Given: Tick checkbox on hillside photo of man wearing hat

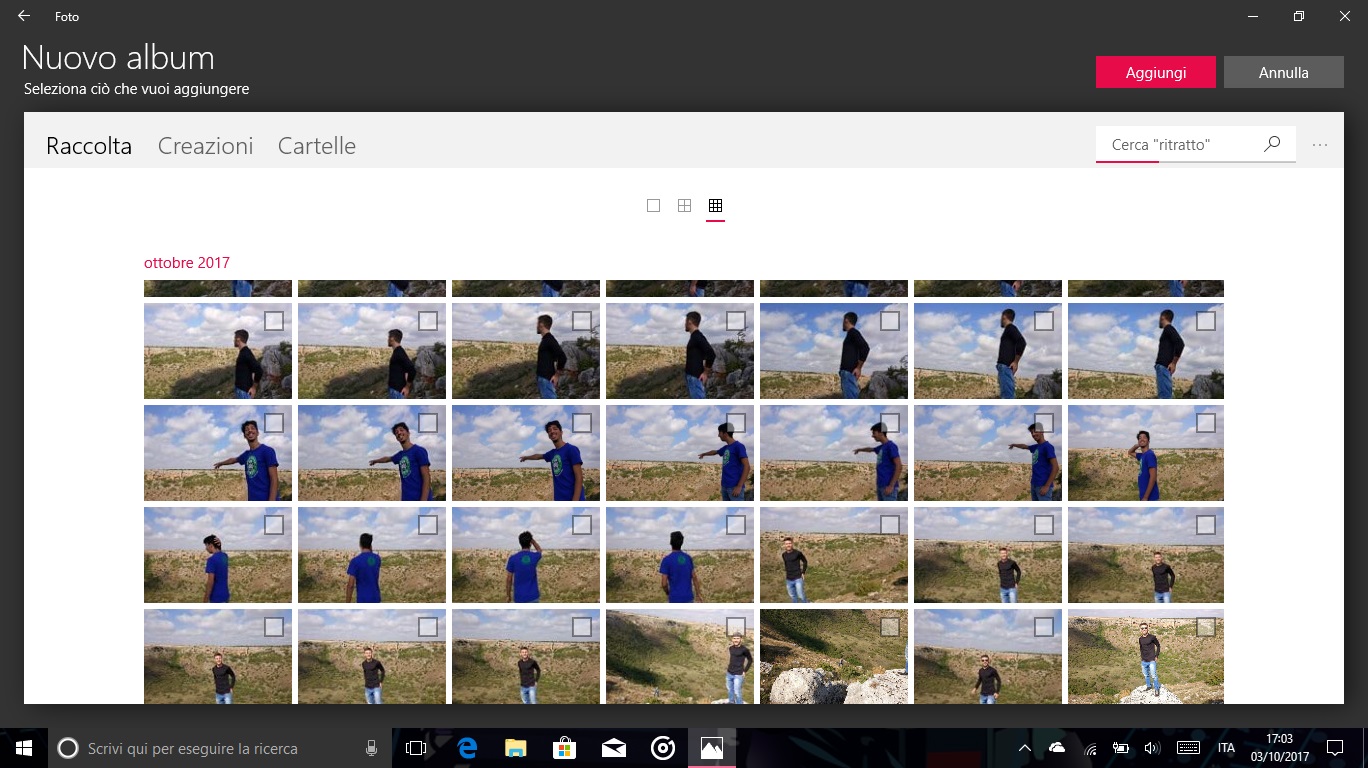Looking at the screenshot, I should click(735, 627).
